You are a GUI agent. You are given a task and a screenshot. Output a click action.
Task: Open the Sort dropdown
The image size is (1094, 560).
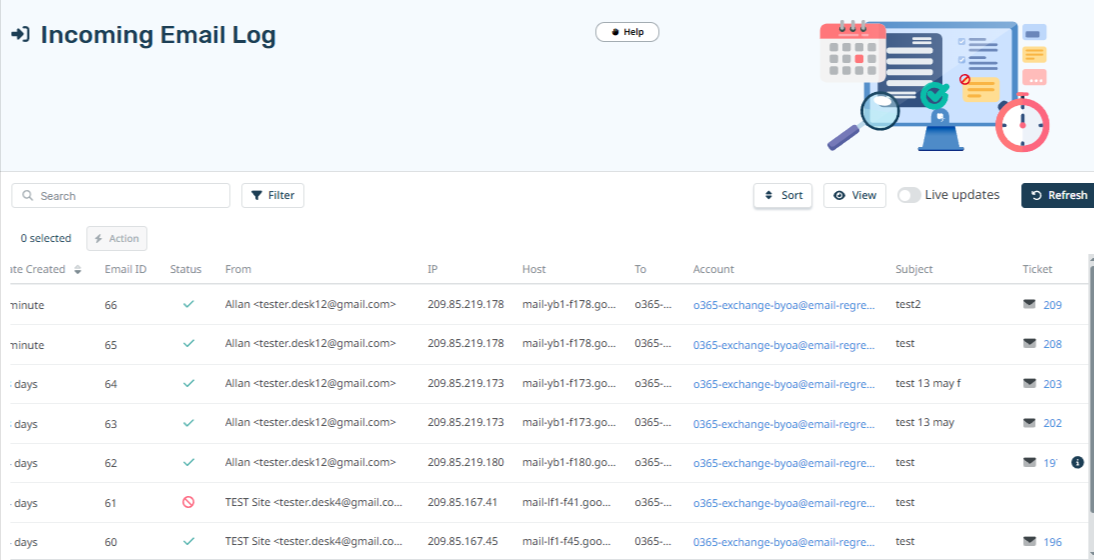pos(782,195)
